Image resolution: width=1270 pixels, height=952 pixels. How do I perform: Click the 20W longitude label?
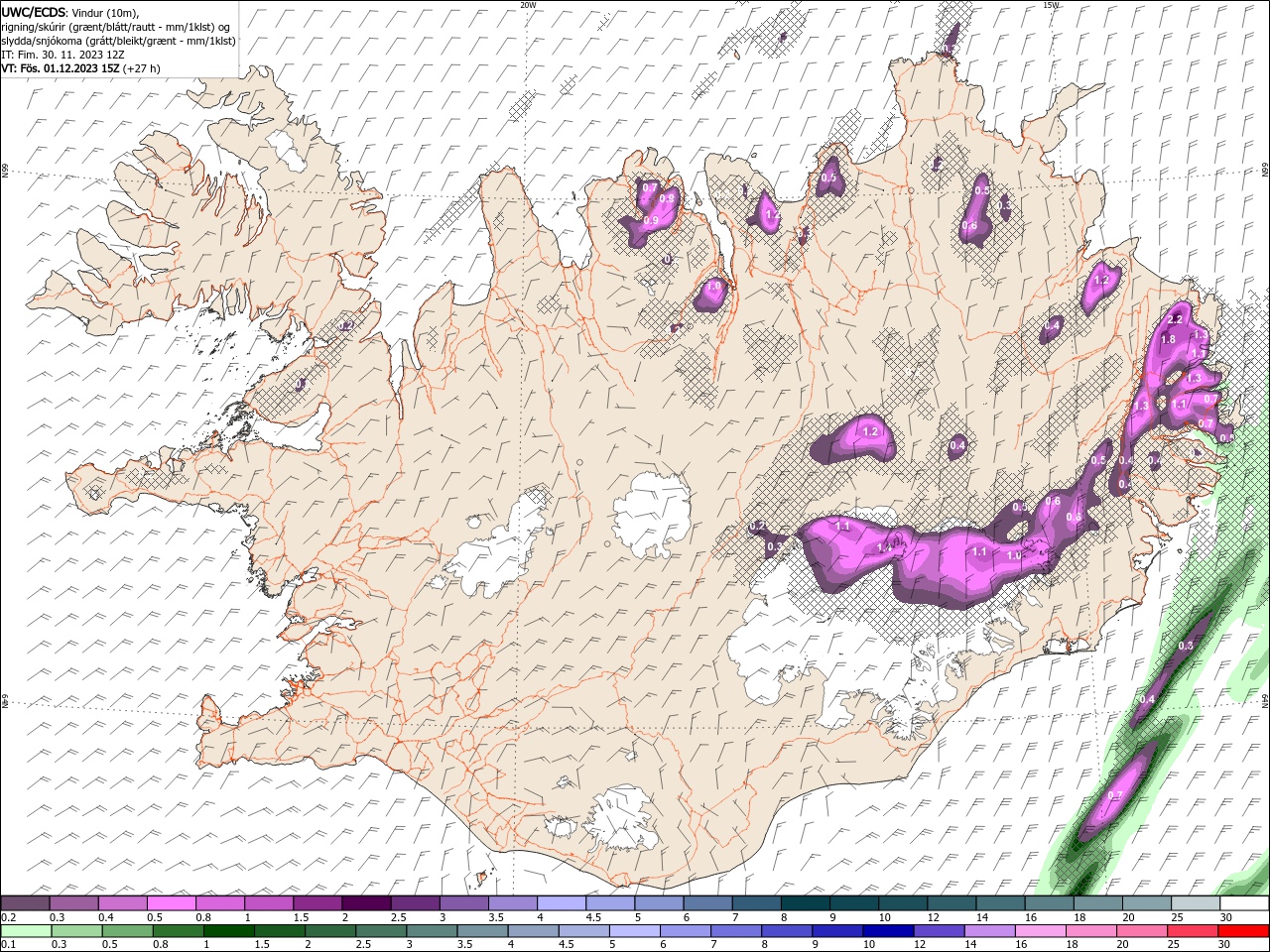click(x=528, y=5)
